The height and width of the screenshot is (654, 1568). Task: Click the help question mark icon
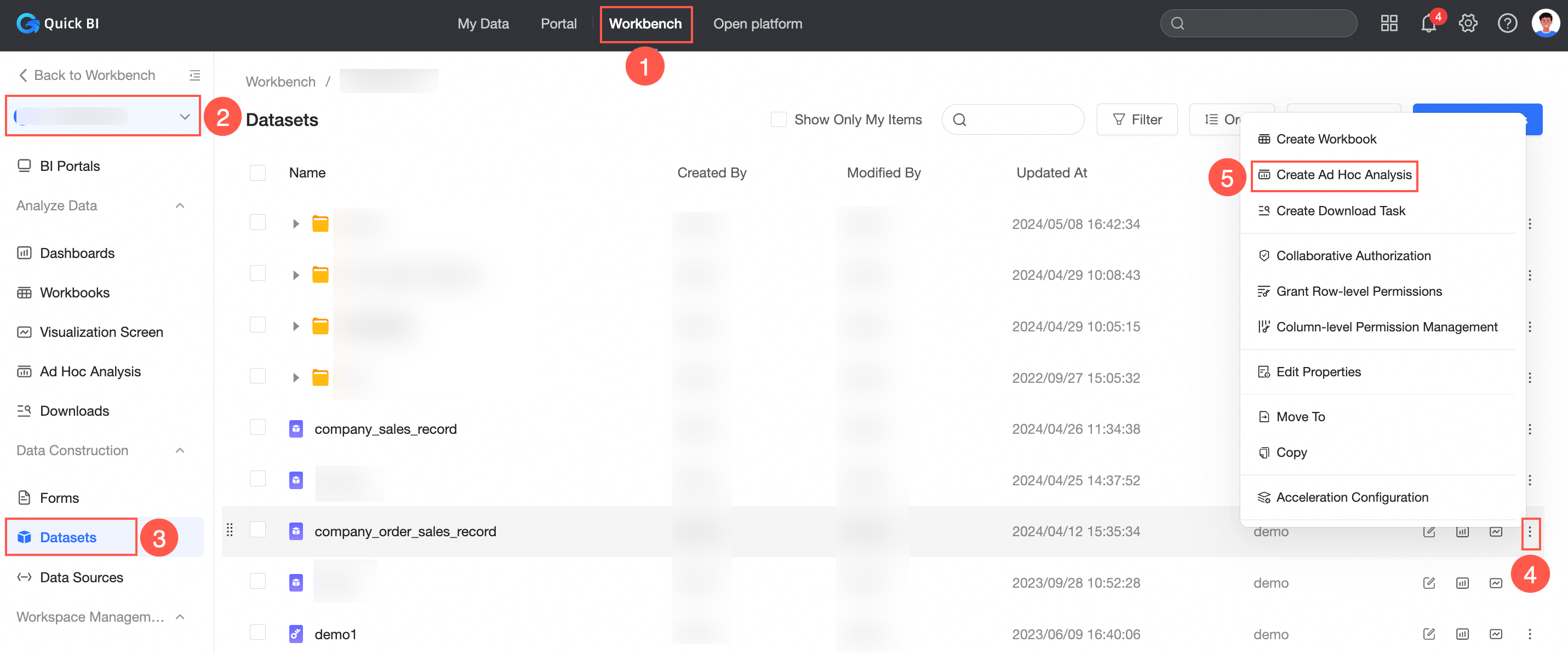point(1507,24)
